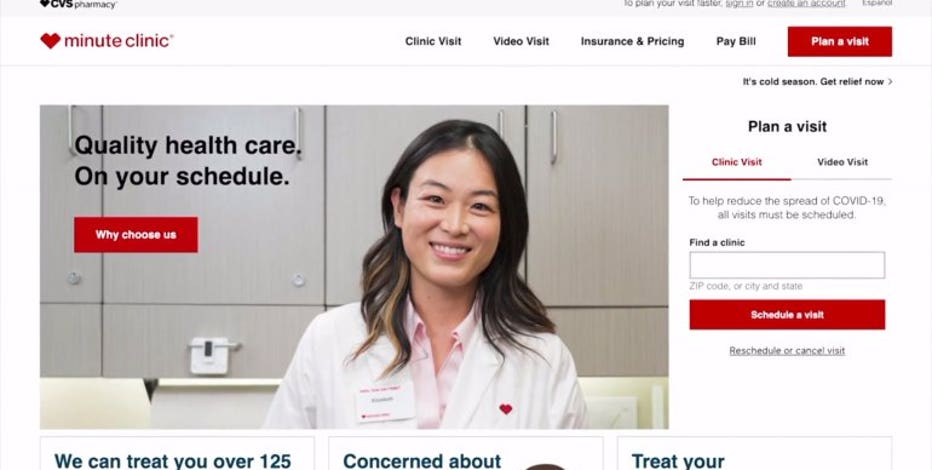Switch language to Español

pyautogui.click(x=877, y=4)
